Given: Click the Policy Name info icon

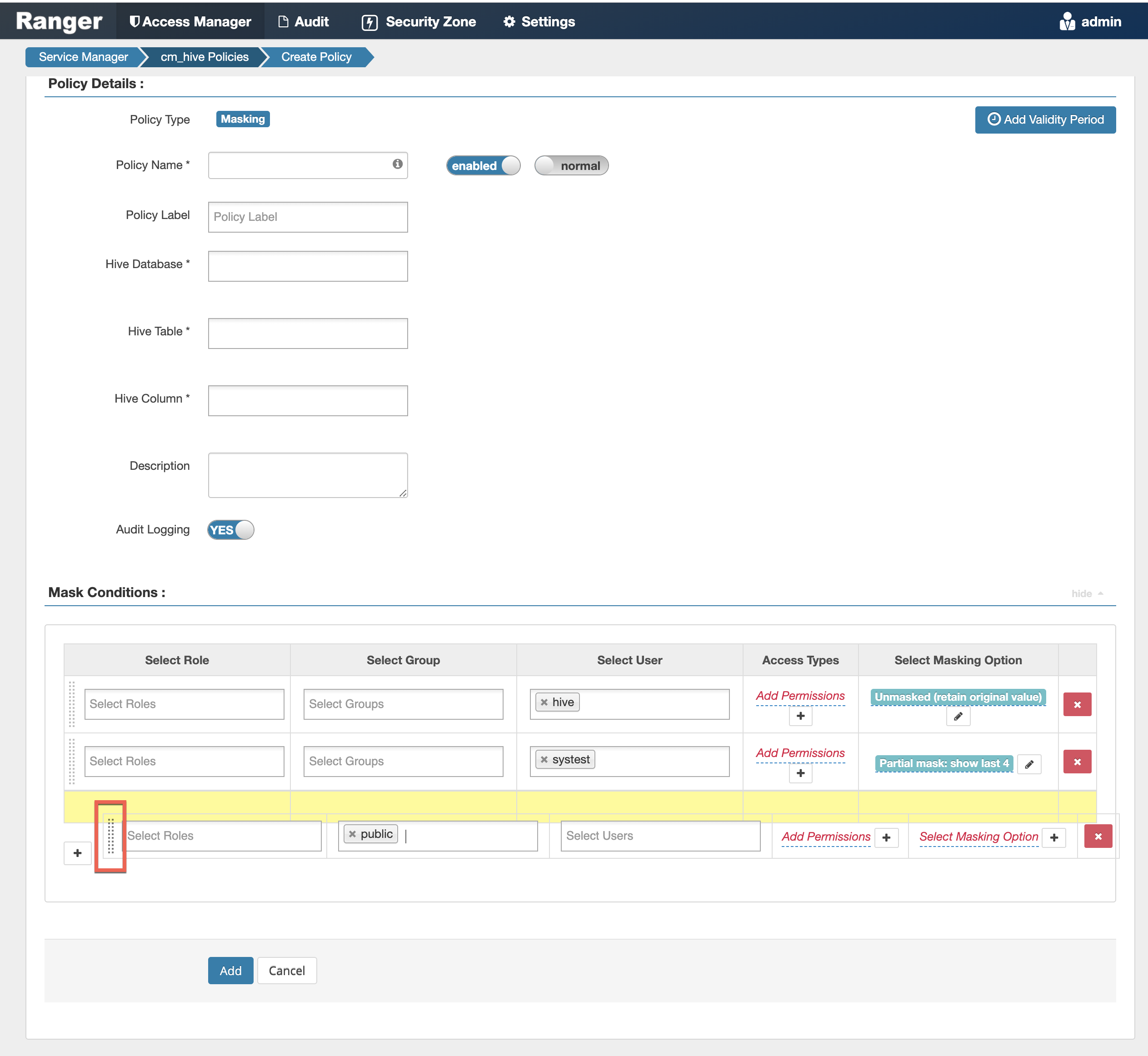Looking at the screenshot, I should click(x=397, y=164).
